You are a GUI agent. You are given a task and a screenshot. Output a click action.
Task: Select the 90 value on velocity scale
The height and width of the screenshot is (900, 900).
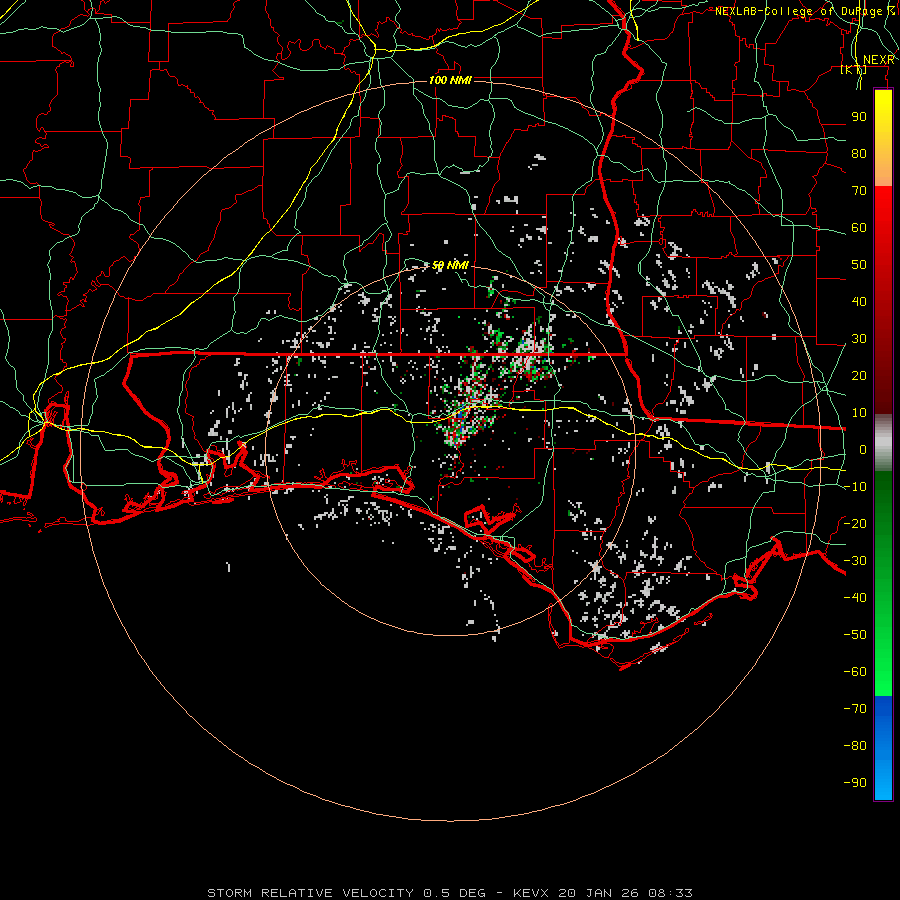859,117
